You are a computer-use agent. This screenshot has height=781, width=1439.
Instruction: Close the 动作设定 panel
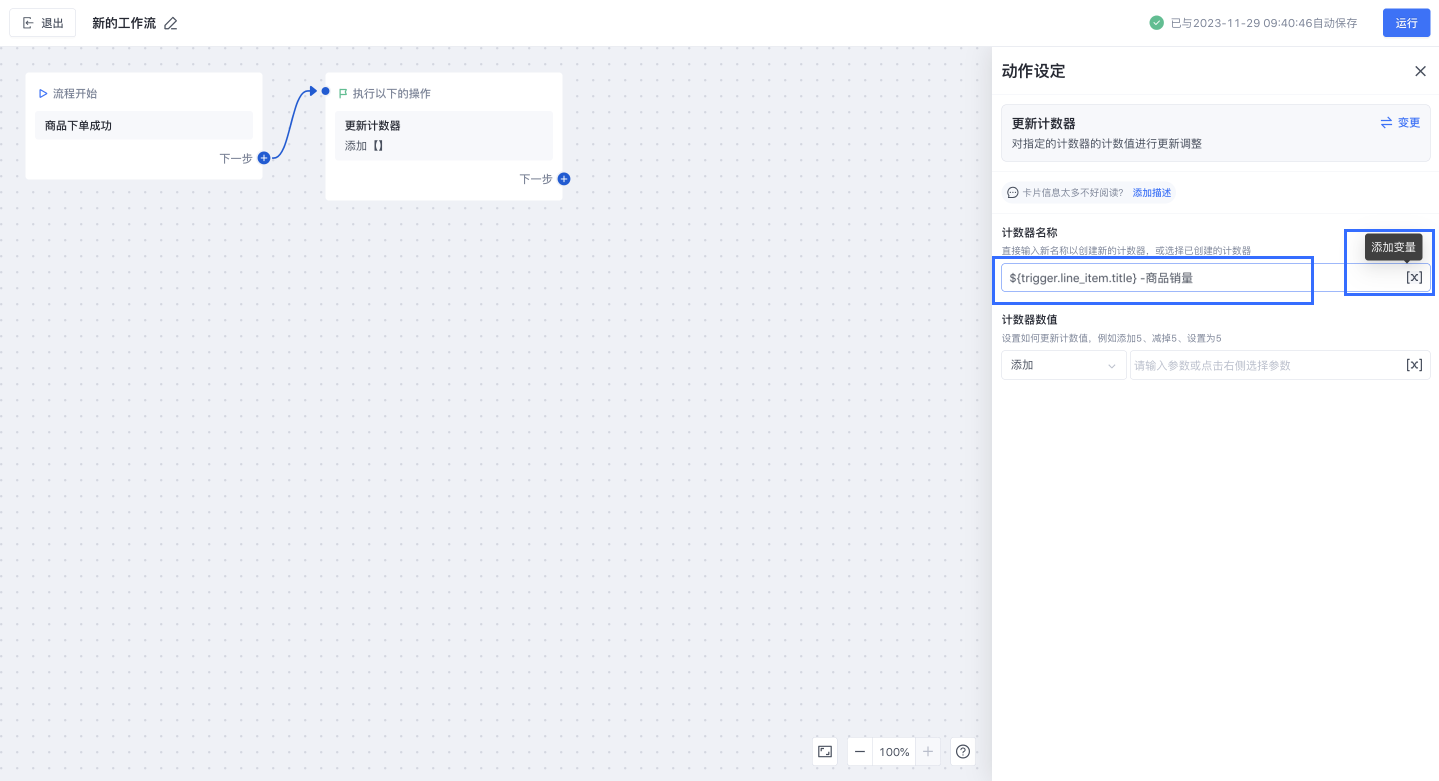(1420, 71)
